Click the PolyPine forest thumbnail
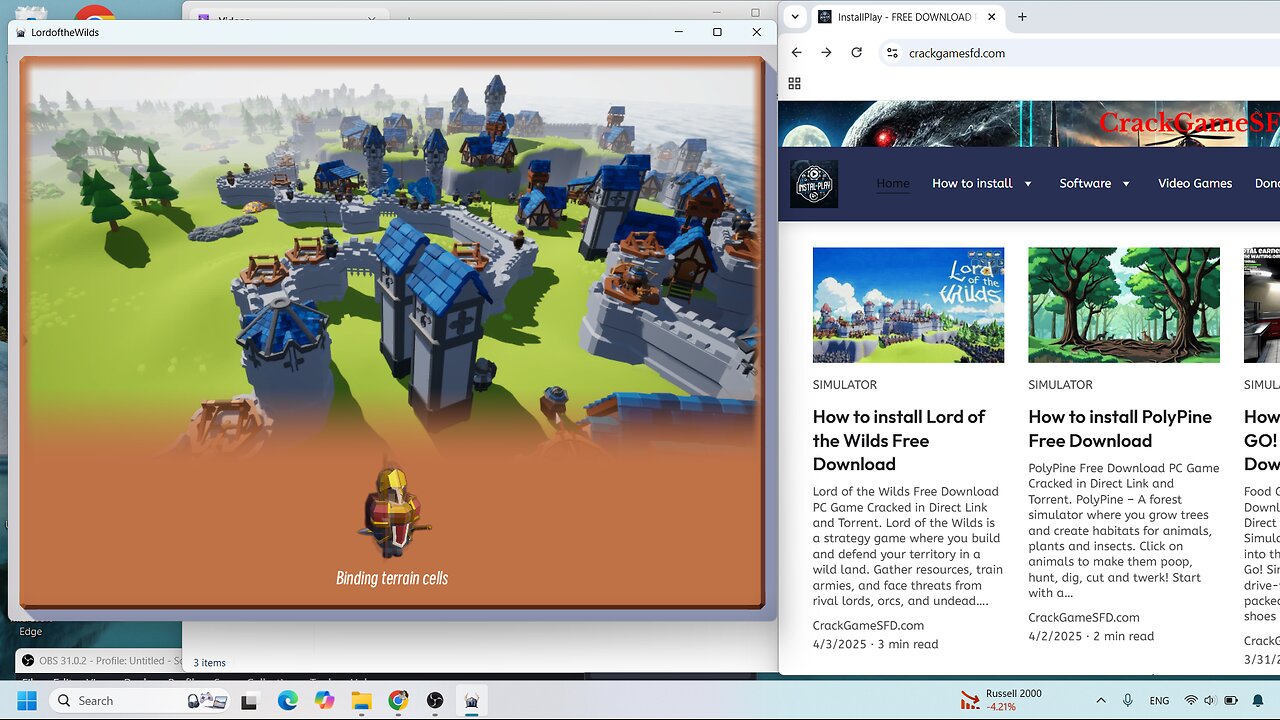This screenshot has width=1280, height=720. 1124,305
